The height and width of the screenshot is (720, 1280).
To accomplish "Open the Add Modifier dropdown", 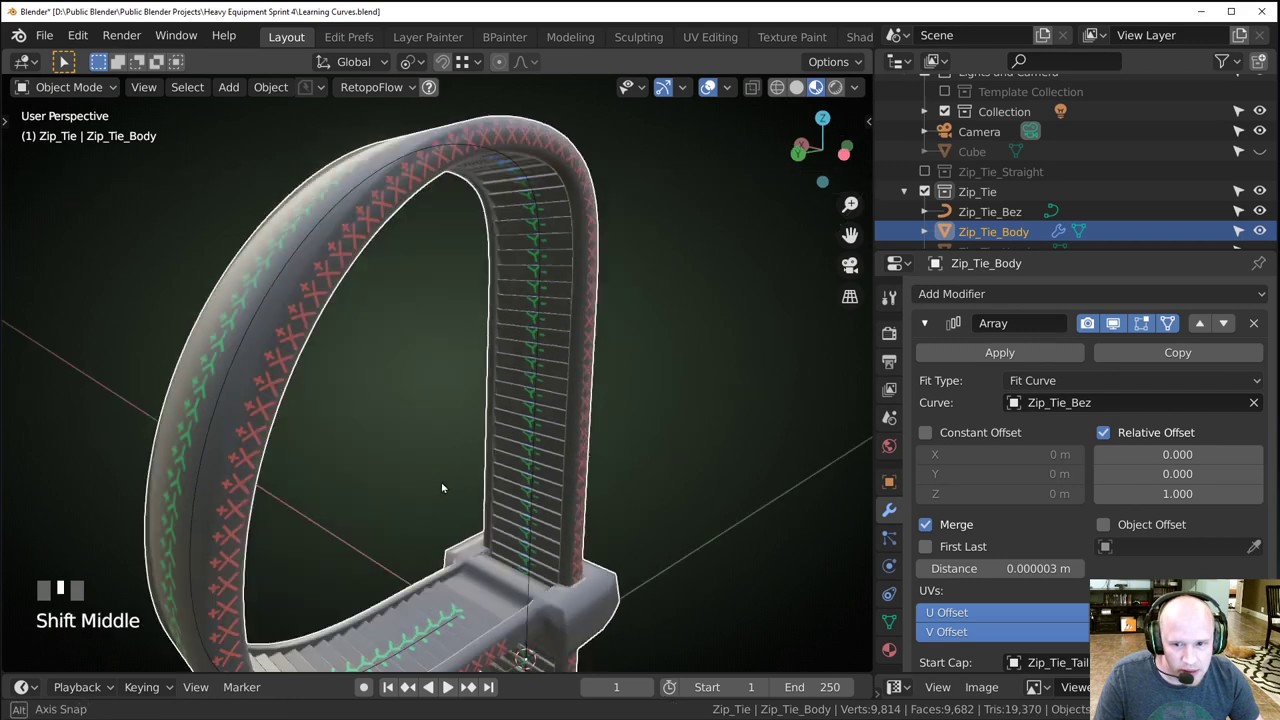I will point(1090,294).
